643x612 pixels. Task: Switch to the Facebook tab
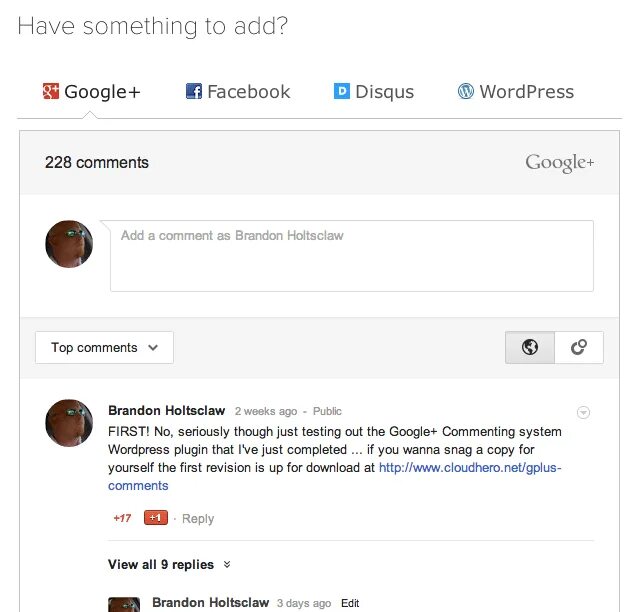pos(238,92)
